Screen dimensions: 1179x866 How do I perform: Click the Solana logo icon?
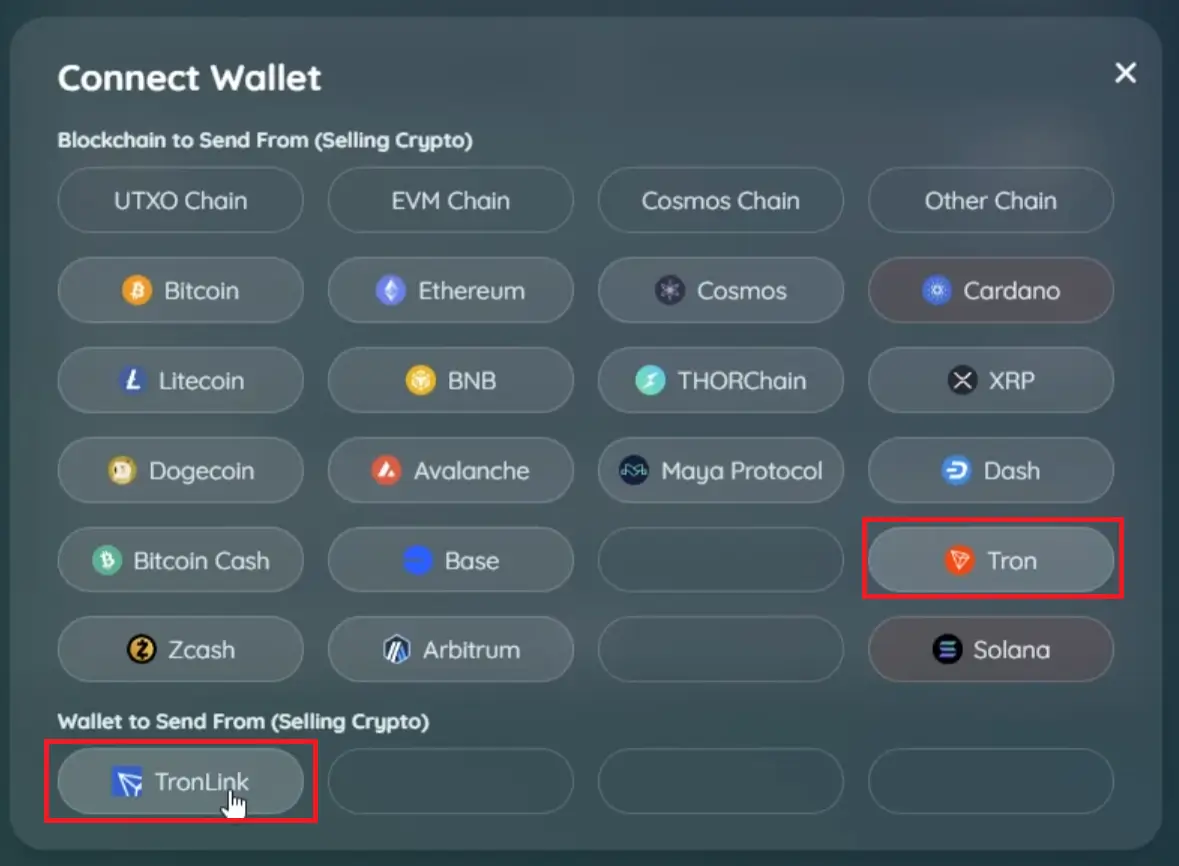coord(946,650)
